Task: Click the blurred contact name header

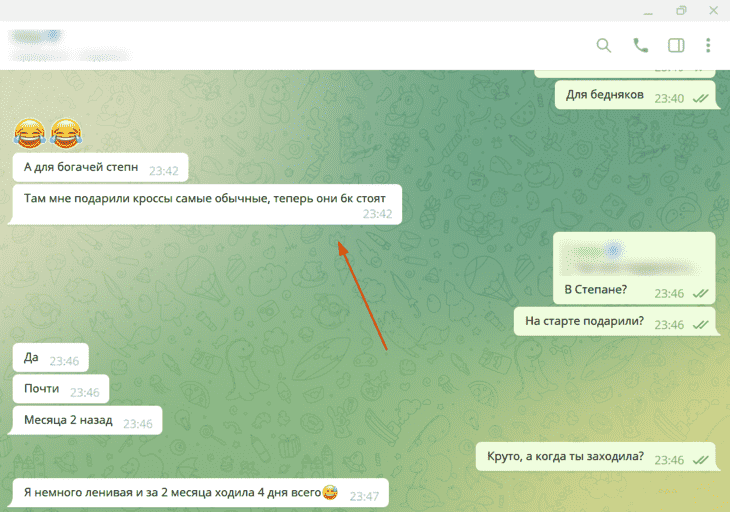Action: point(36,37)
